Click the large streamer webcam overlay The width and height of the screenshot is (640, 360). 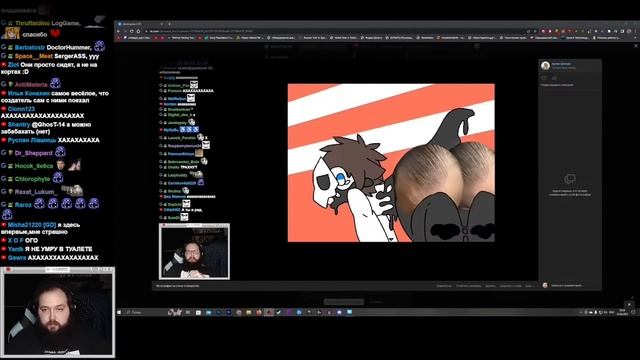click(58, 312)
